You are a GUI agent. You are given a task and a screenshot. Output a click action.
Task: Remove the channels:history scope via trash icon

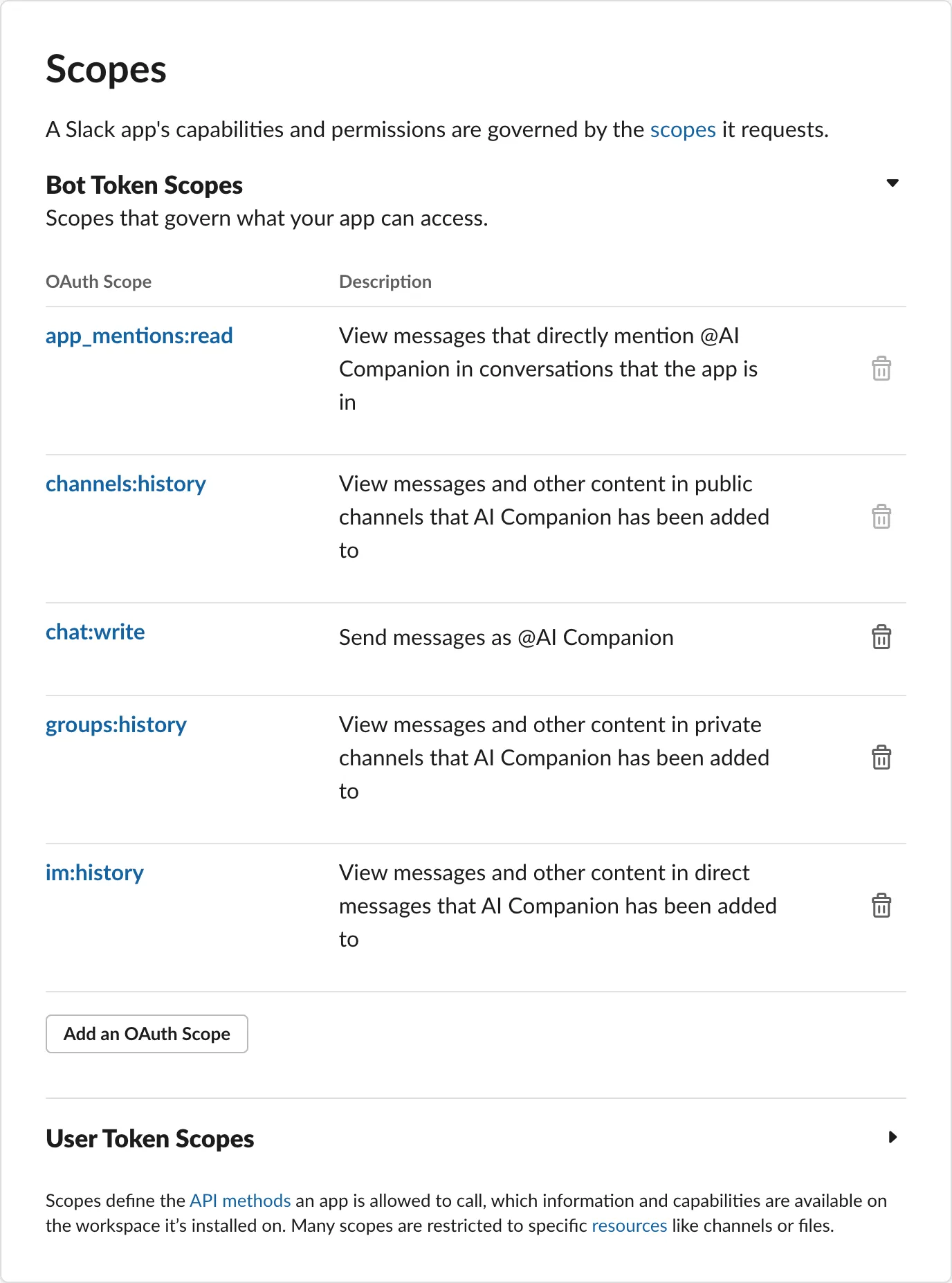coord(881,517)
